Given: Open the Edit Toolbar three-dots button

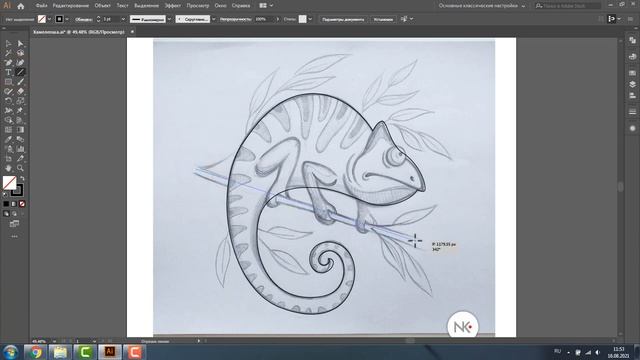Looking at the screenshot, I should click(x=14, y=236).
